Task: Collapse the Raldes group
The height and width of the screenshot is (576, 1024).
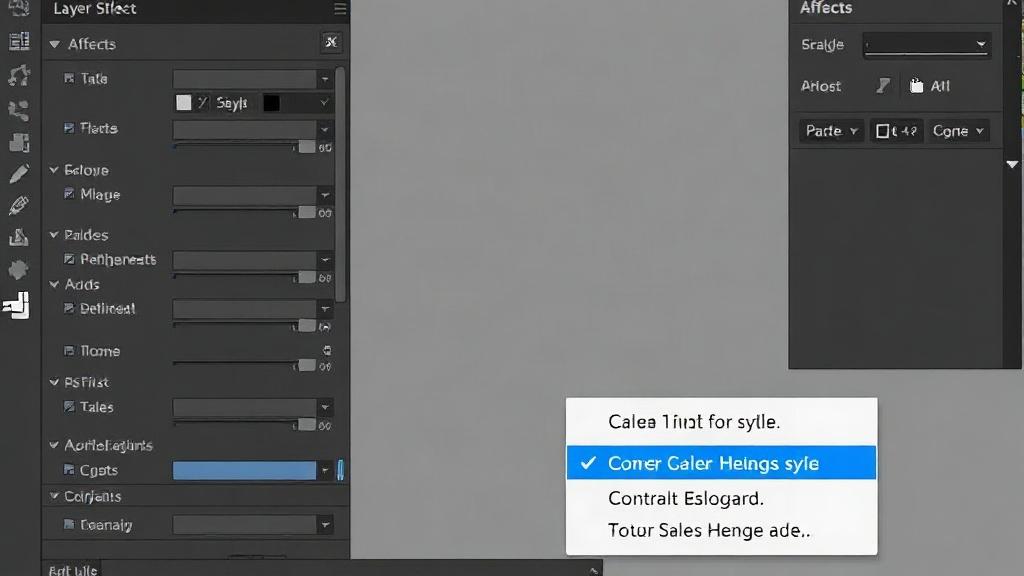Action: click(54, 234)
